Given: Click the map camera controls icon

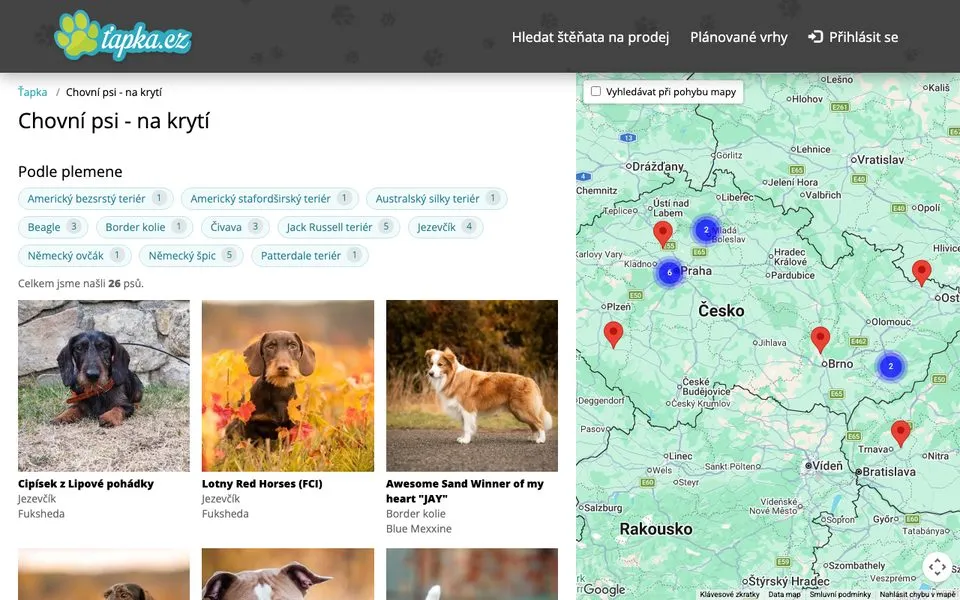Looking at the screenshot, I should 937,566.
